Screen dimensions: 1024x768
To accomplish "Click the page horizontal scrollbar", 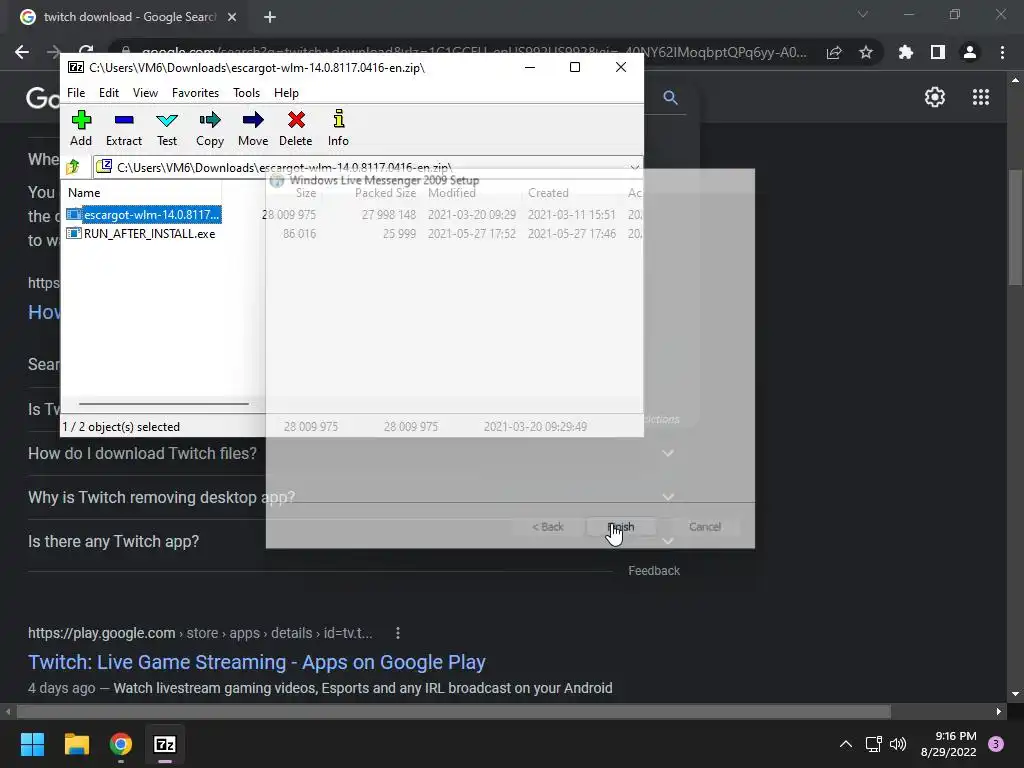I will point(454,711).
